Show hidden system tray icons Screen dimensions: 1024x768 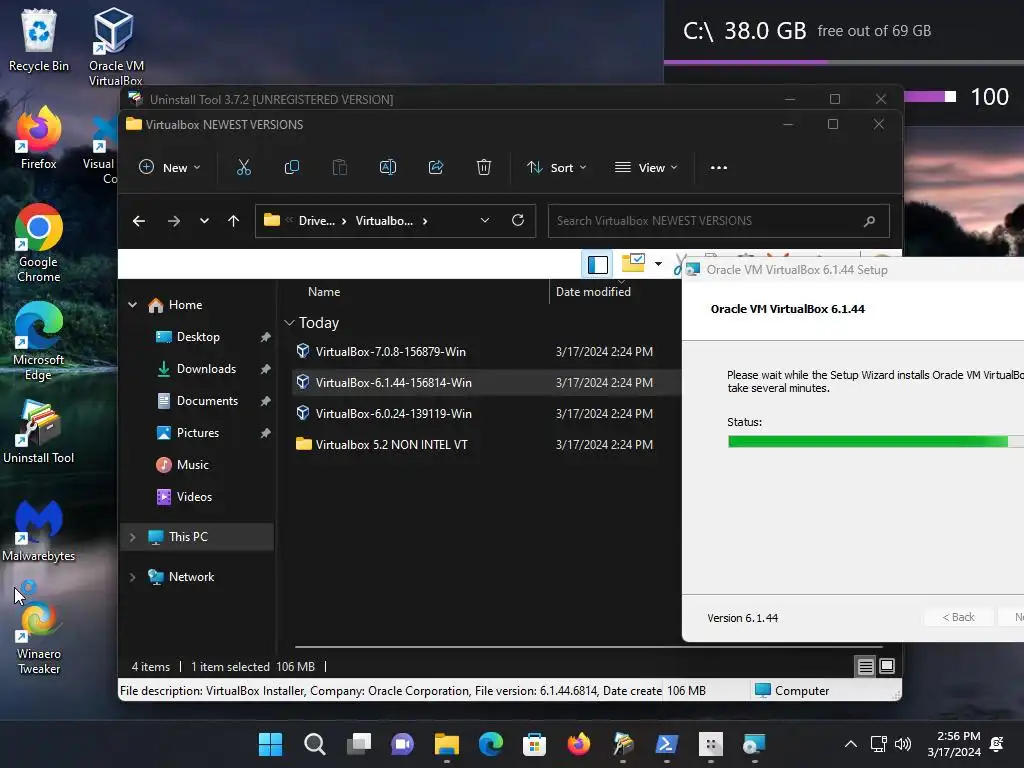[x=850, y=744]
